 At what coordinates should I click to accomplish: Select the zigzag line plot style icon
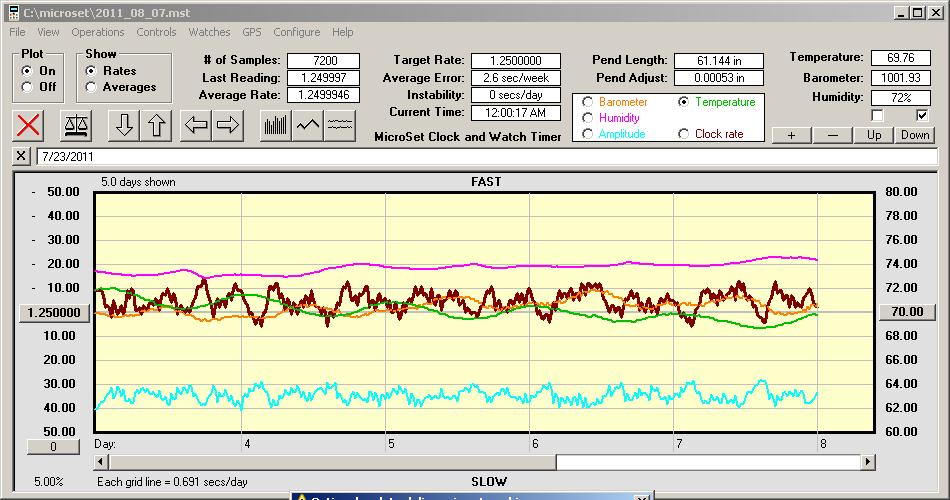pos(308,125)
